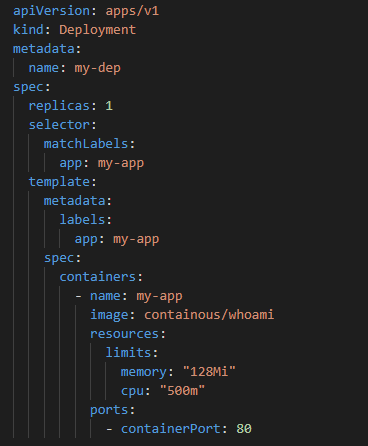Viewport: 368px width, 446px height.
Task: Click the containers key
Action: coord(98,277)
